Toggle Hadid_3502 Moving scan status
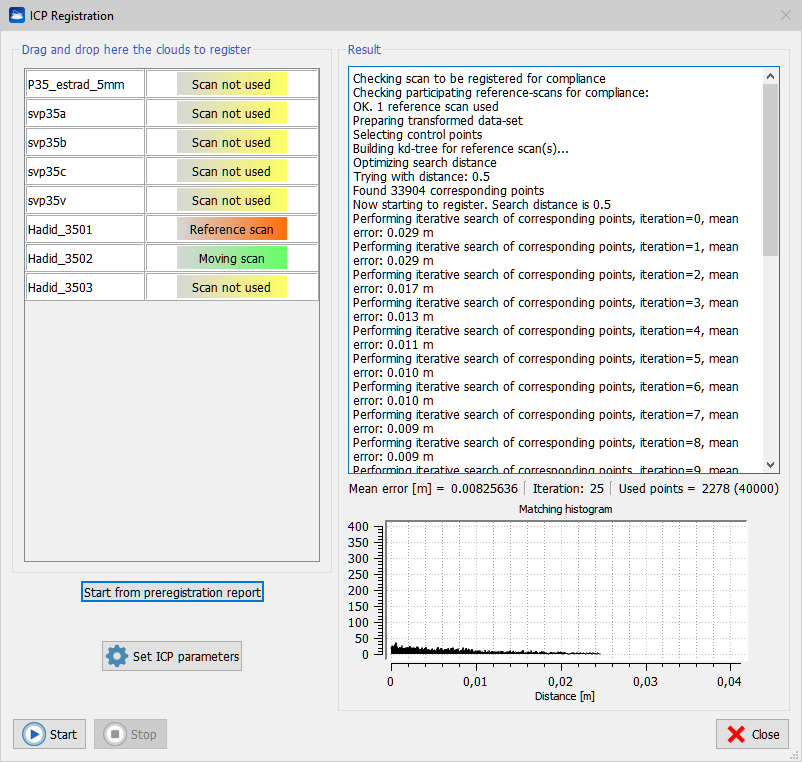 point(232,258)
